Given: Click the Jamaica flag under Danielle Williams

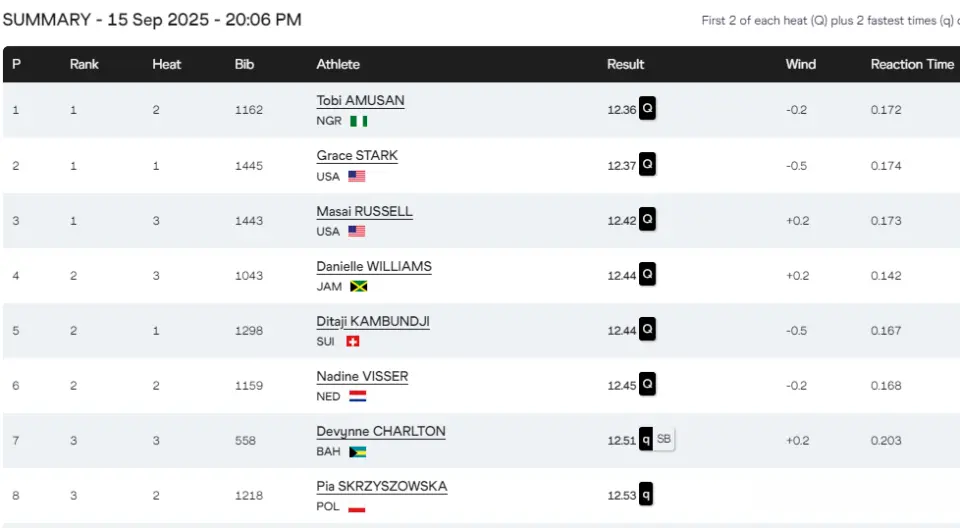Looking at the screenshot, I should (359, 286).
